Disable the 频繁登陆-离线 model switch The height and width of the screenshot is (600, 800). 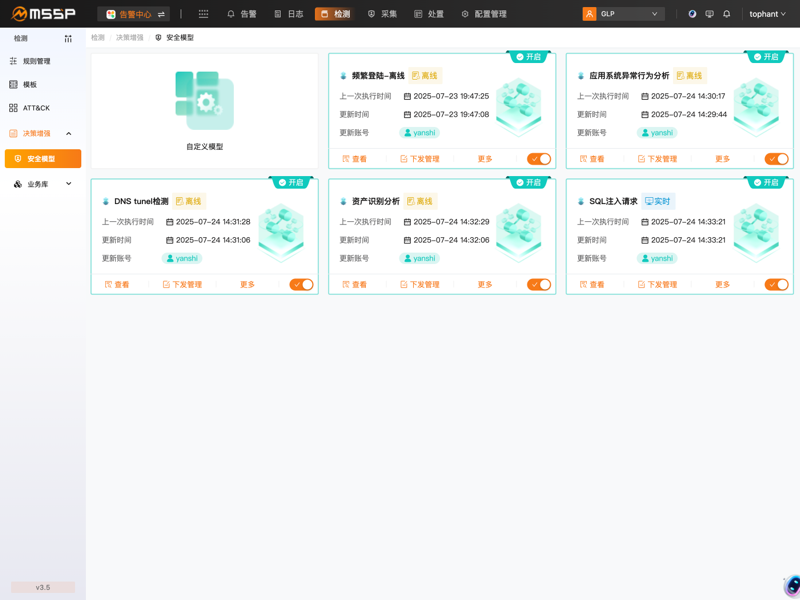coord(537,158)
